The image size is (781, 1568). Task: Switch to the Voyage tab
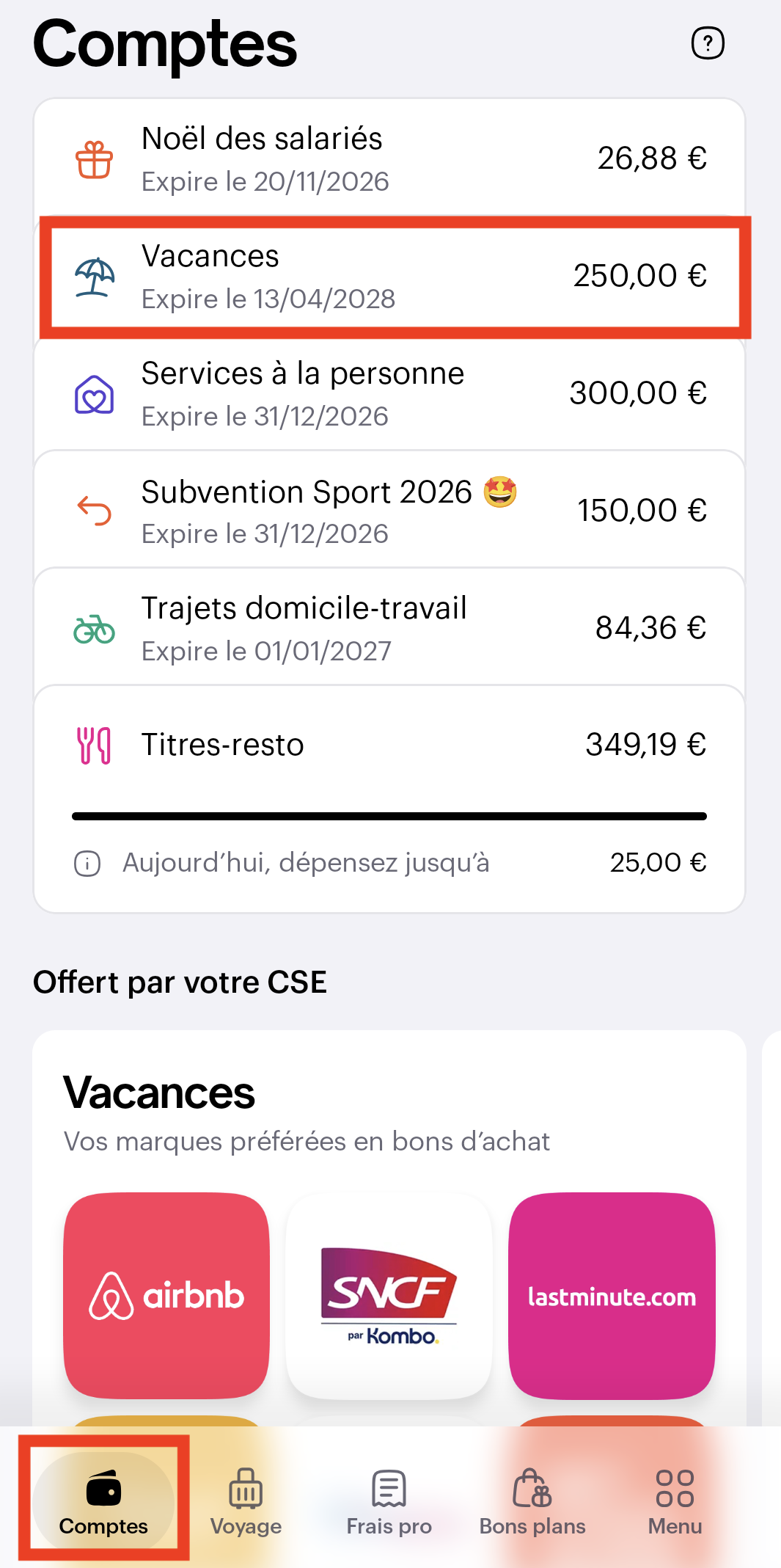point(246,1502)
